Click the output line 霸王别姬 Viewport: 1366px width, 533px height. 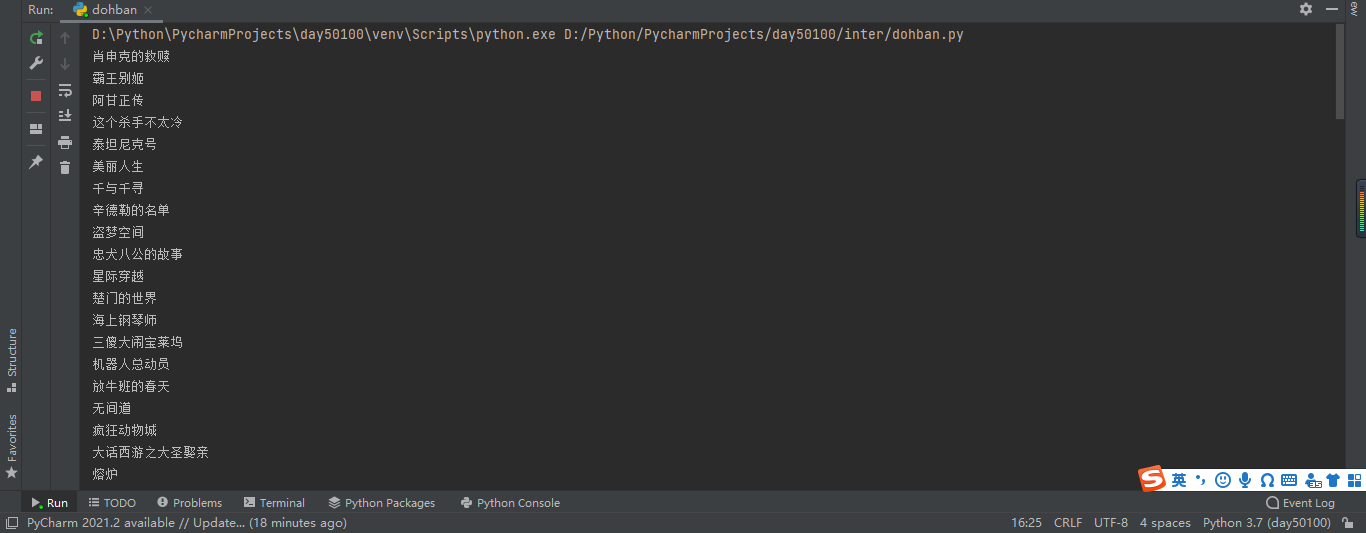[x=118, y=78]
